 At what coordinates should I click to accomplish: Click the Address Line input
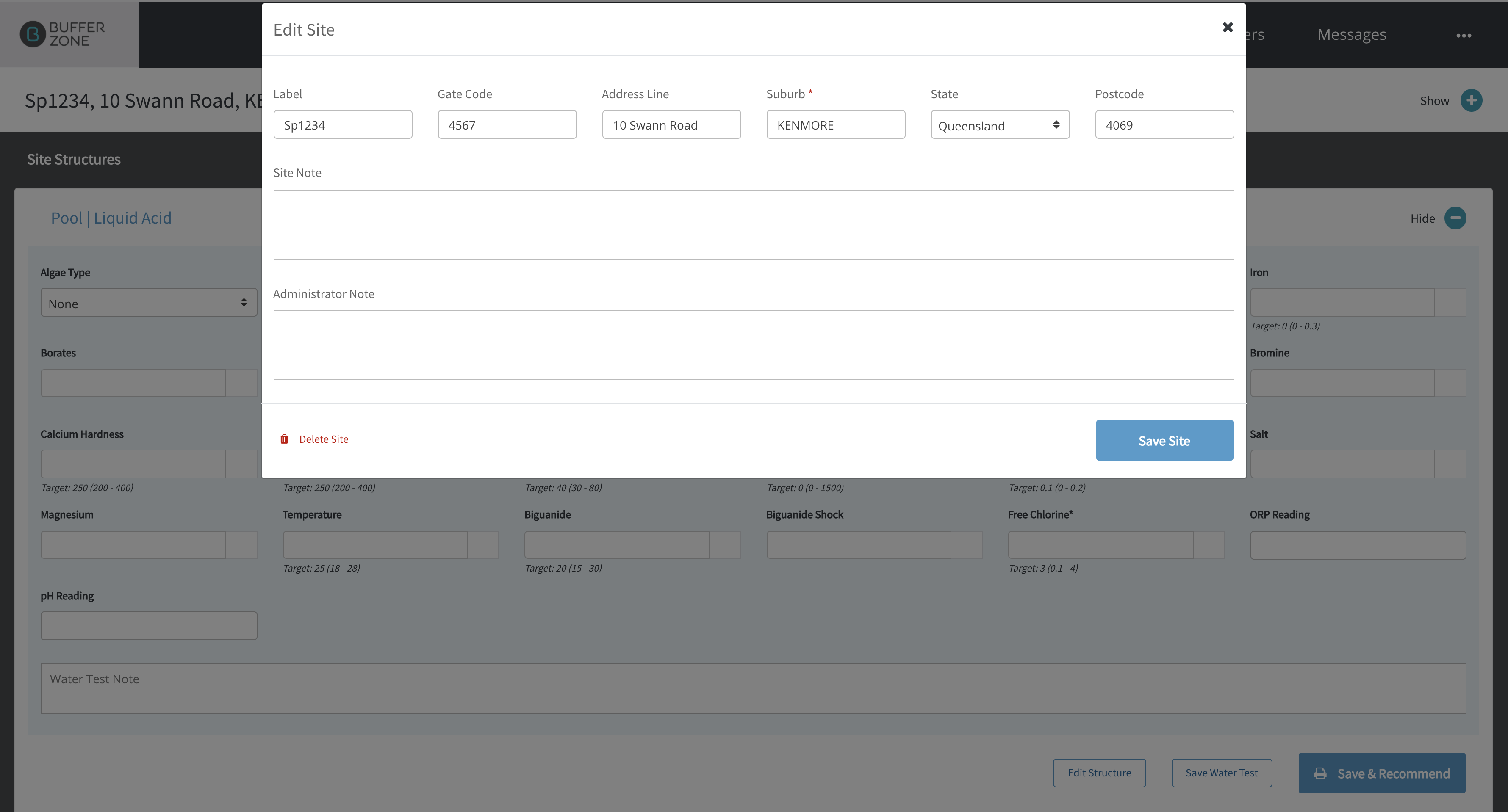pos(671,124)
